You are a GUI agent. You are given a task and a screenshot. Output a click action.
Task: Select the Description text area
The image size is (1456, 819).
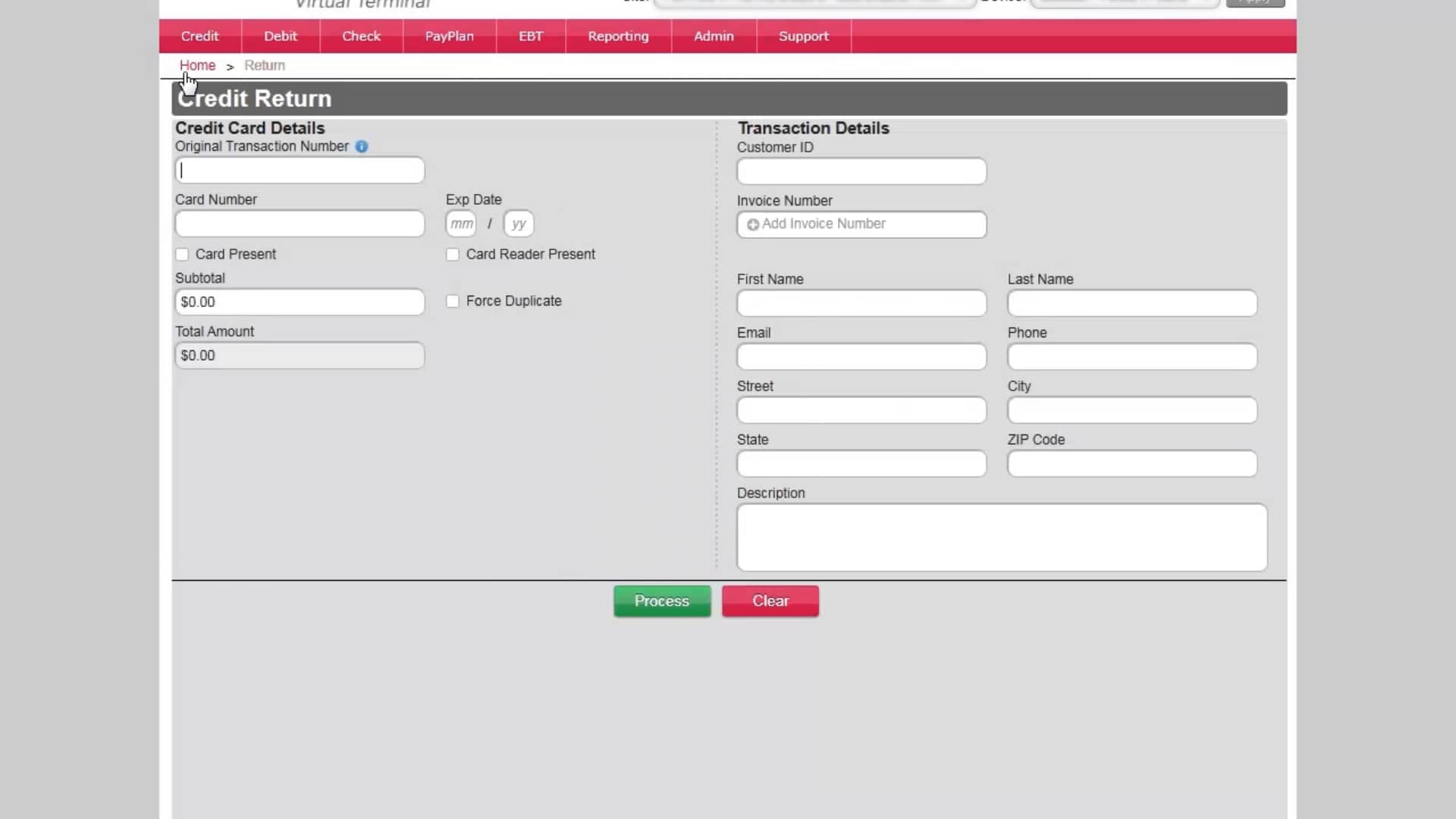[x=1001, y=537]
